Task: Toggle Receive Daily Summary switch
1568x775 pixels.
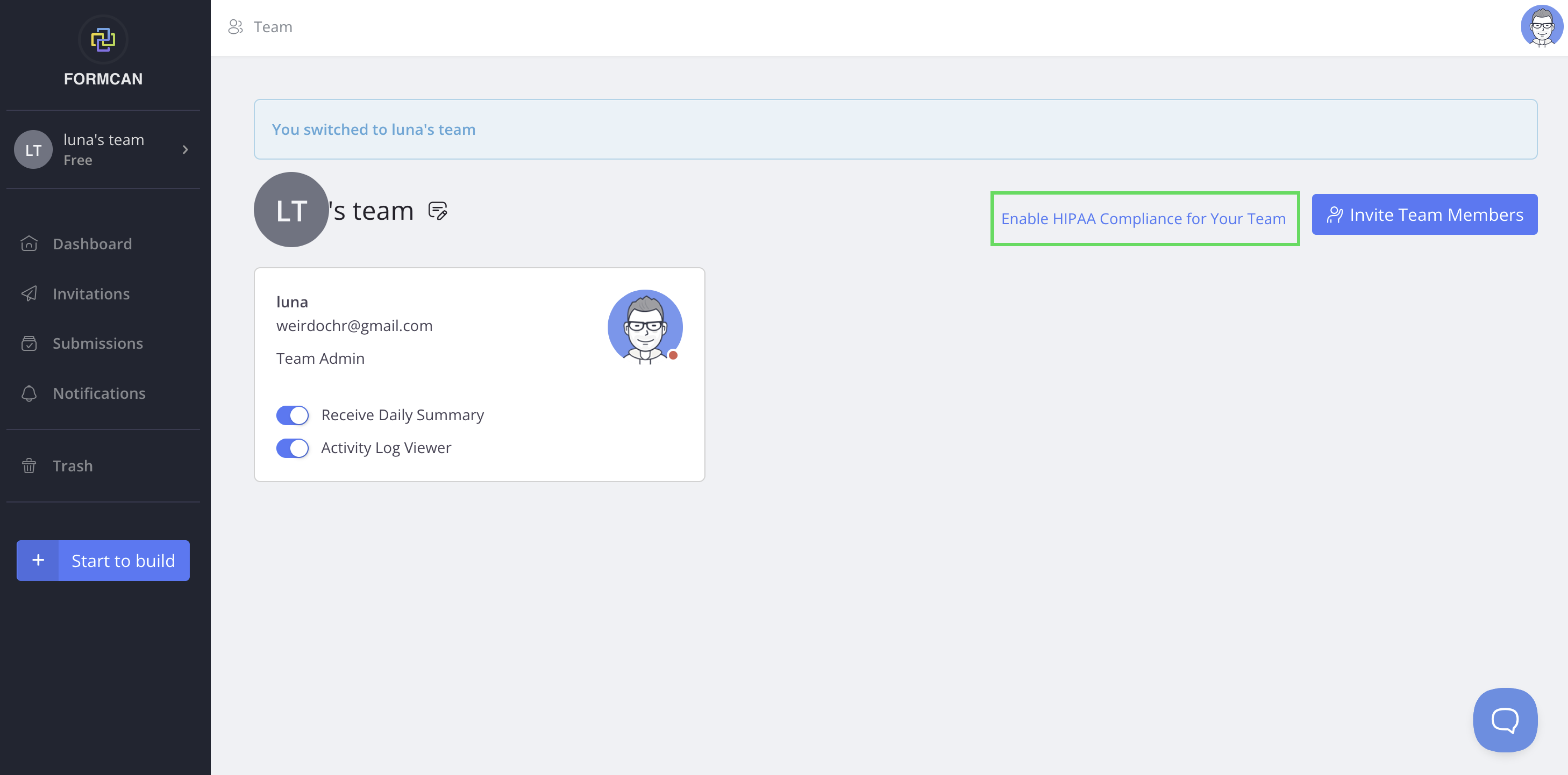Action: (x=292, y=415)
